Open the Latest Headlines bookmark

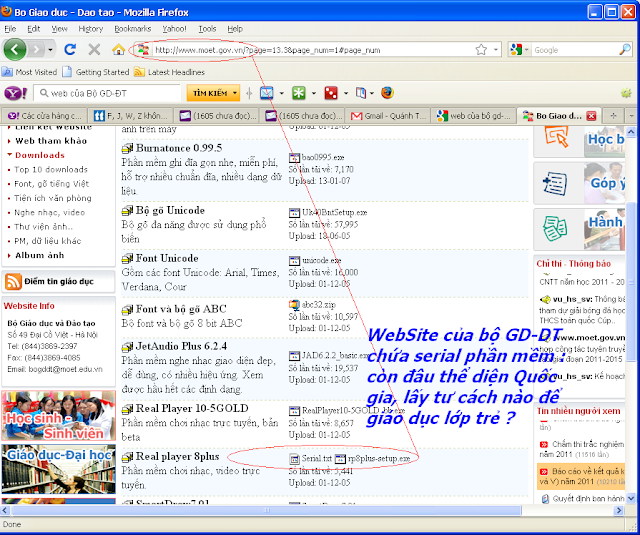tap(170, 72)
